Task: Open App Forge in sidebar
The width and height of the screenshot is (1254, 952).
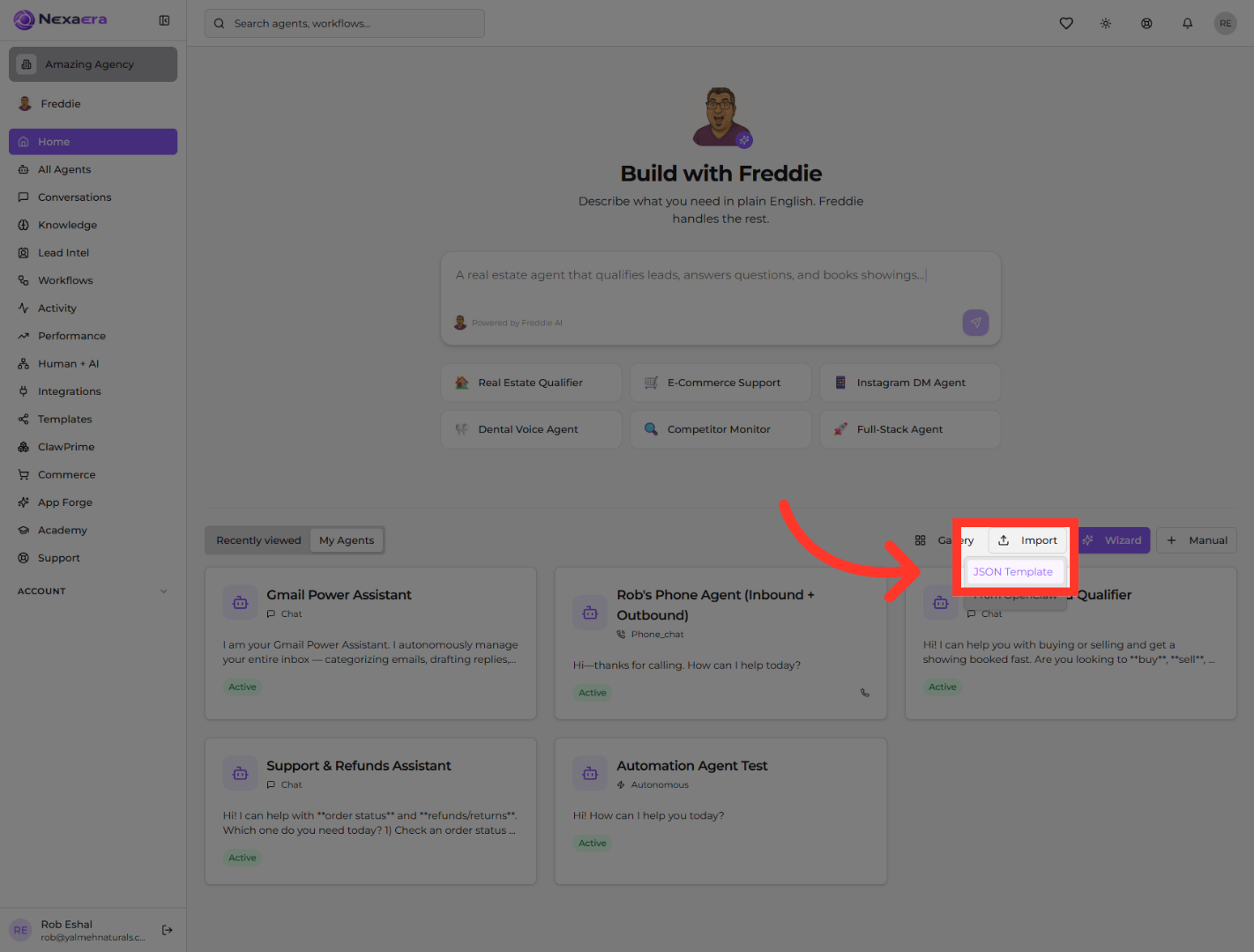Action: coord(93,502)
